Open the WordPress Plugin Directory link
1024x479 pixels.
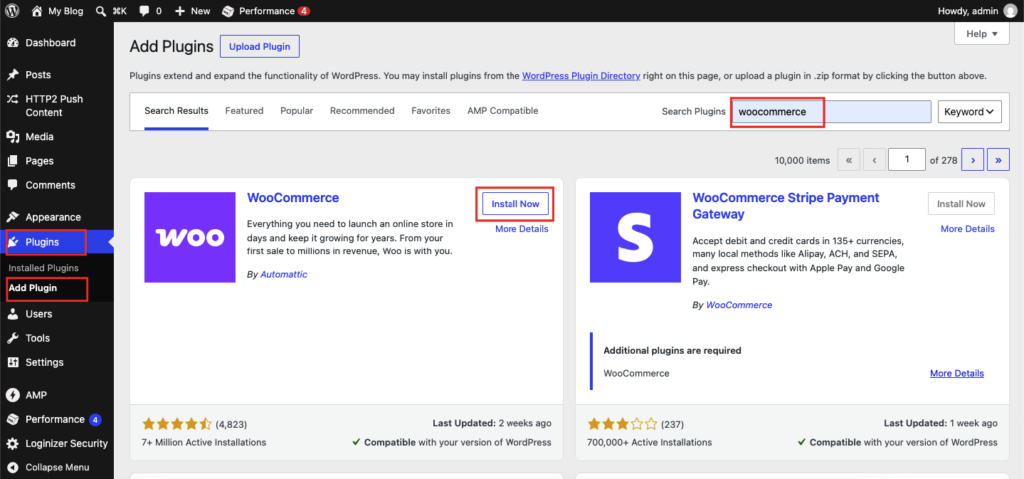[x=581, y=76]
